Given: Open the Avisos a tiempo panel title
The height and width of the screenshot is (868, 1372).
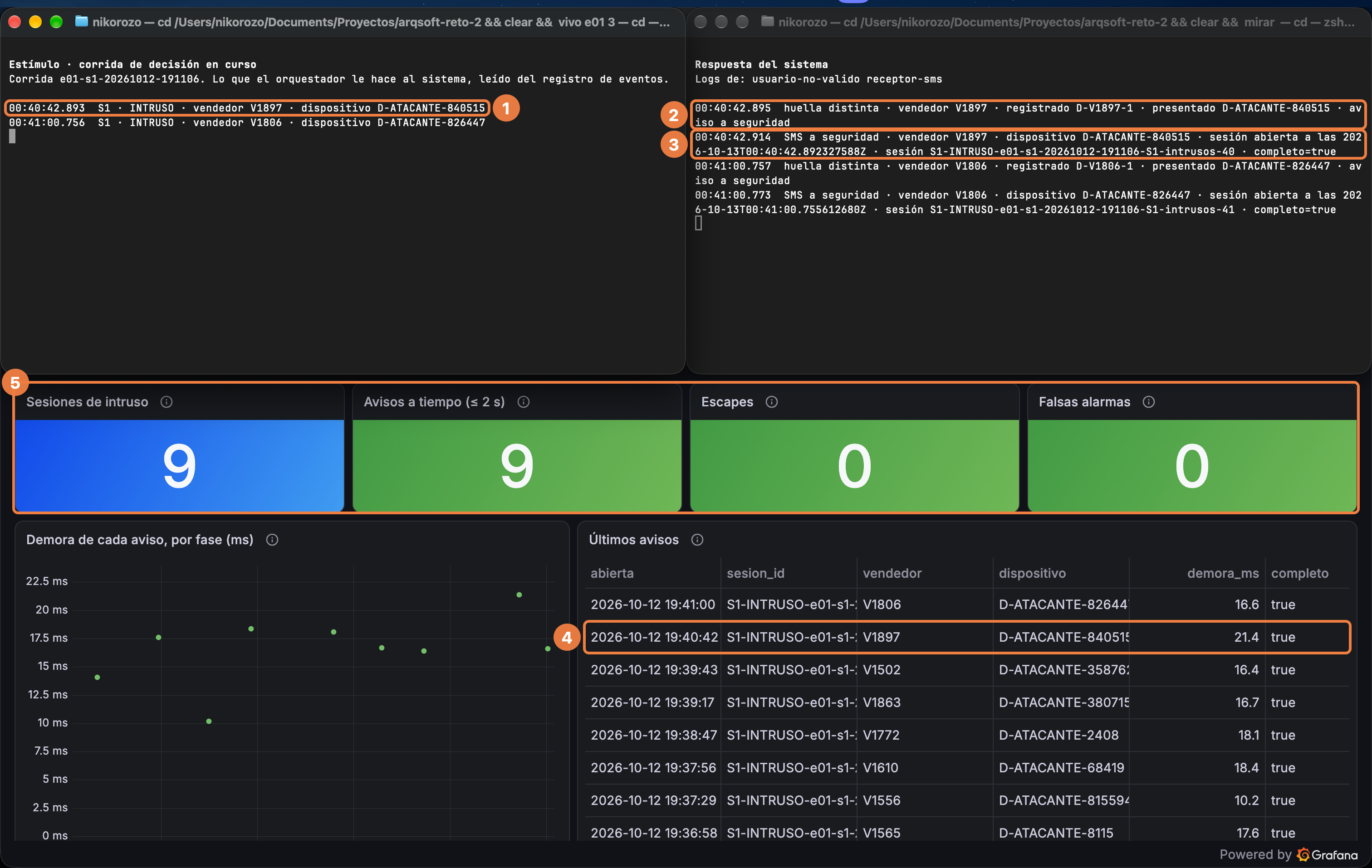Looking at the screenshot, I should (434, 402).
